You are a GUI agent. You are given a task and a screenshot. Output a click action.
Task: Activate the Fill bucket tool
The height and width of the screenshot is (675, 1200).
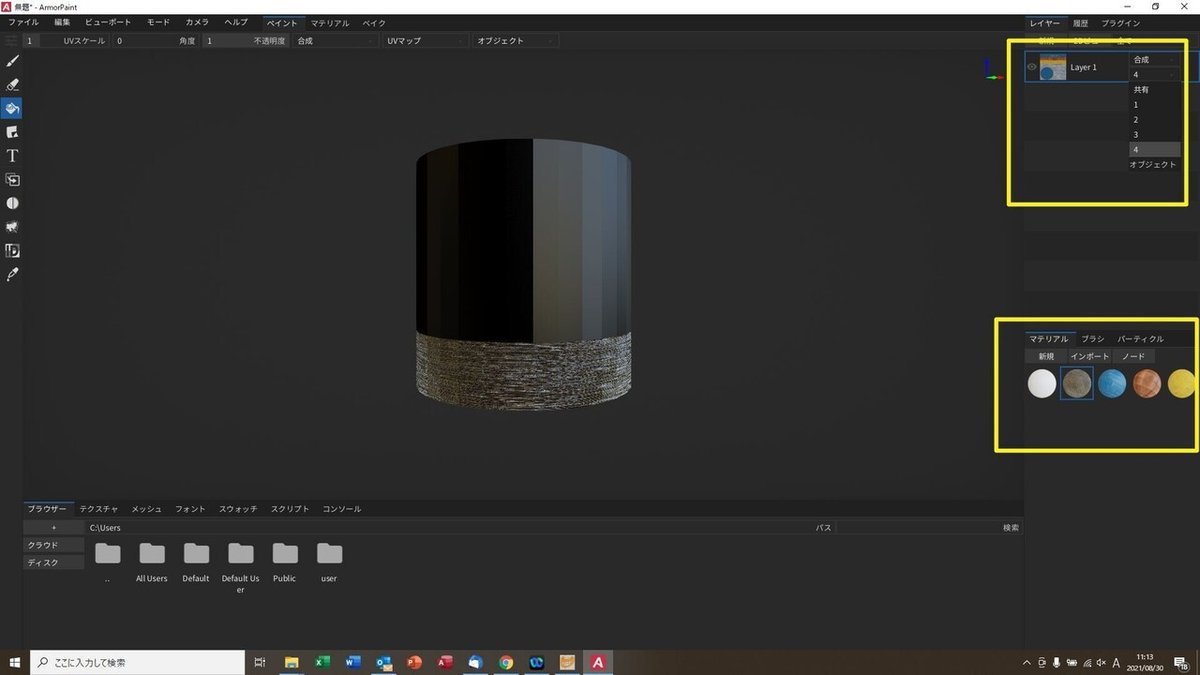point(13,108)
